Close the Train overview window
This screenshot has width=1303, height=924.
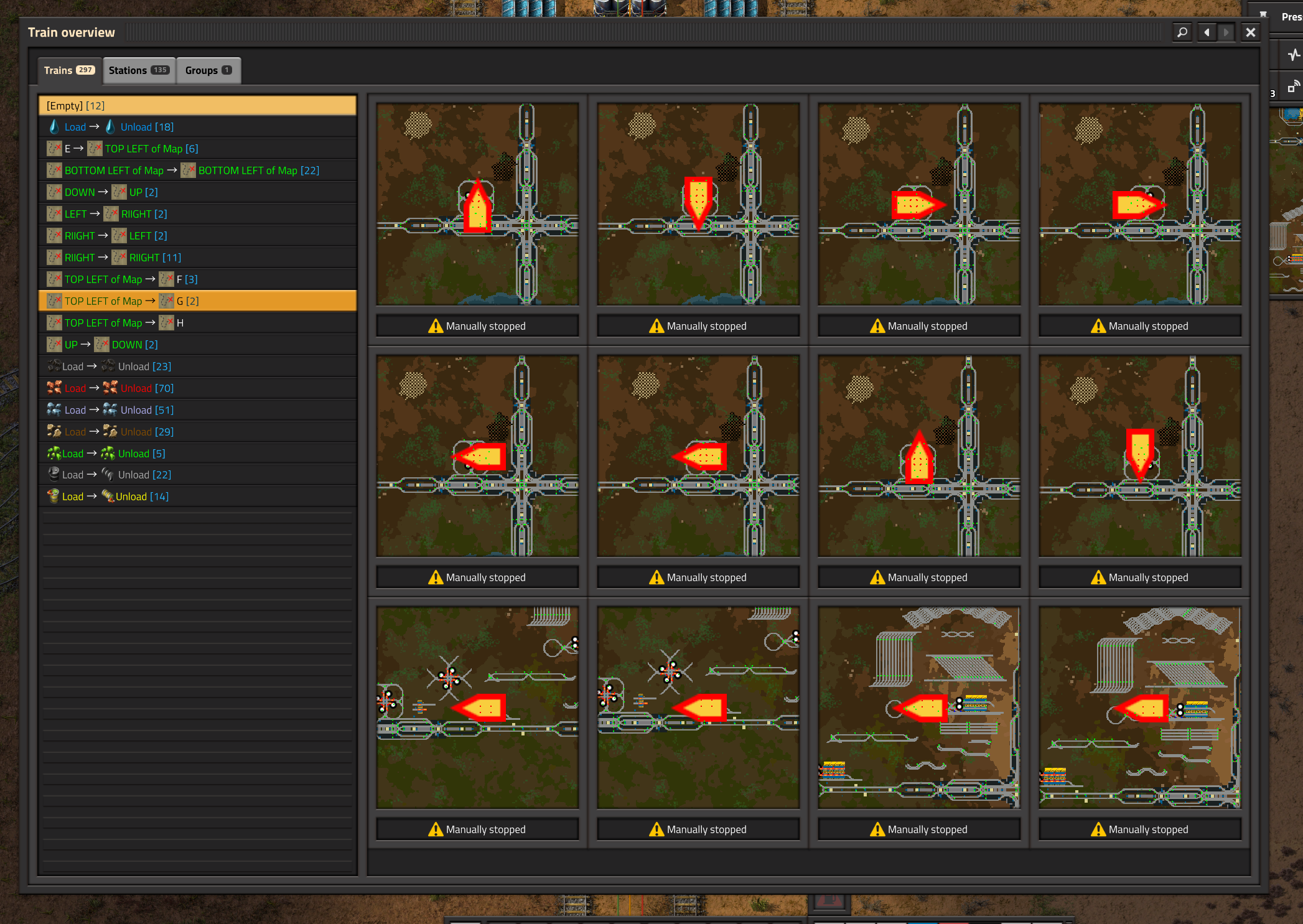pos(1250,32)
